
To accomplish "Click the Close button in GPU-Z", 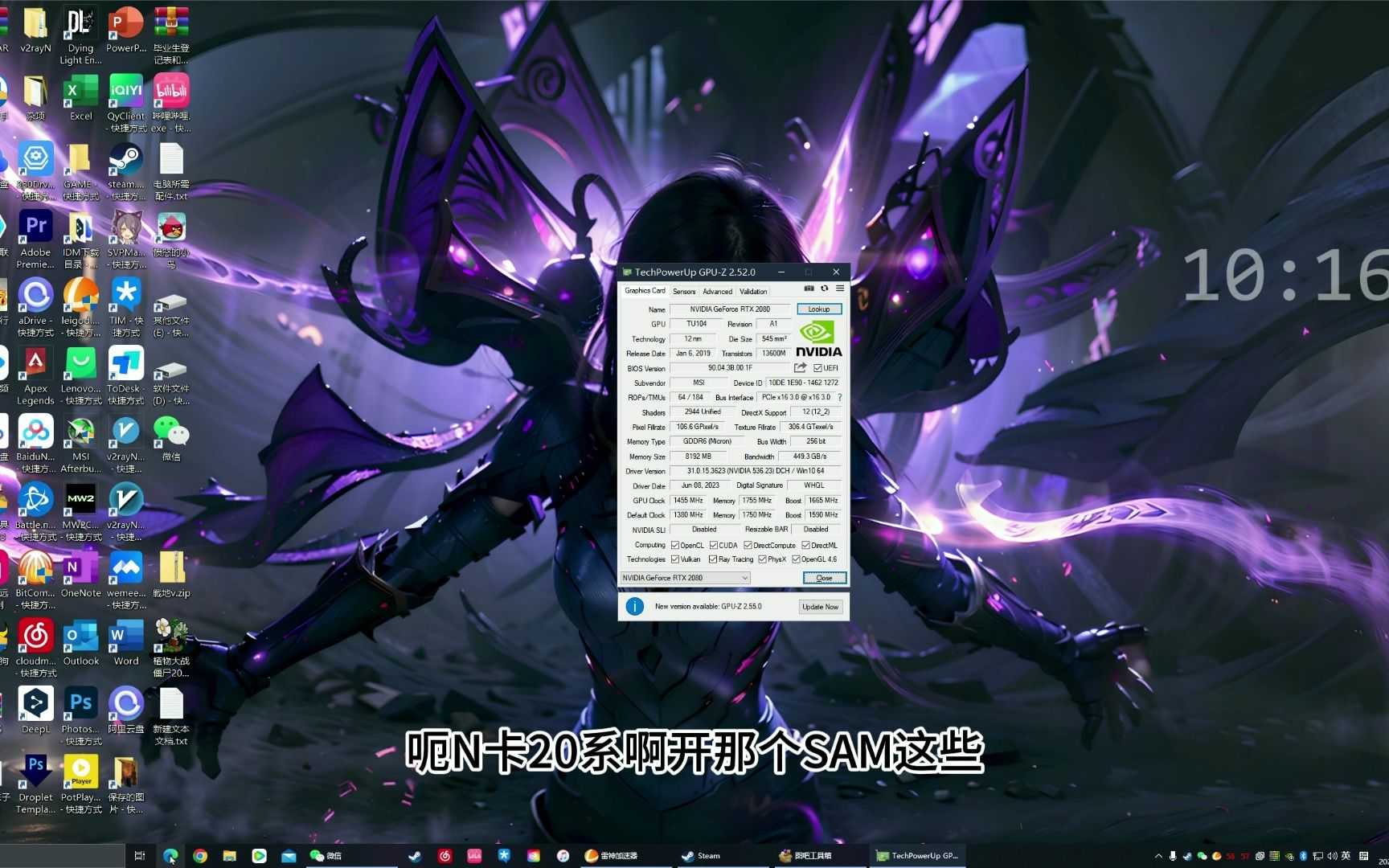I will point(825,578).
